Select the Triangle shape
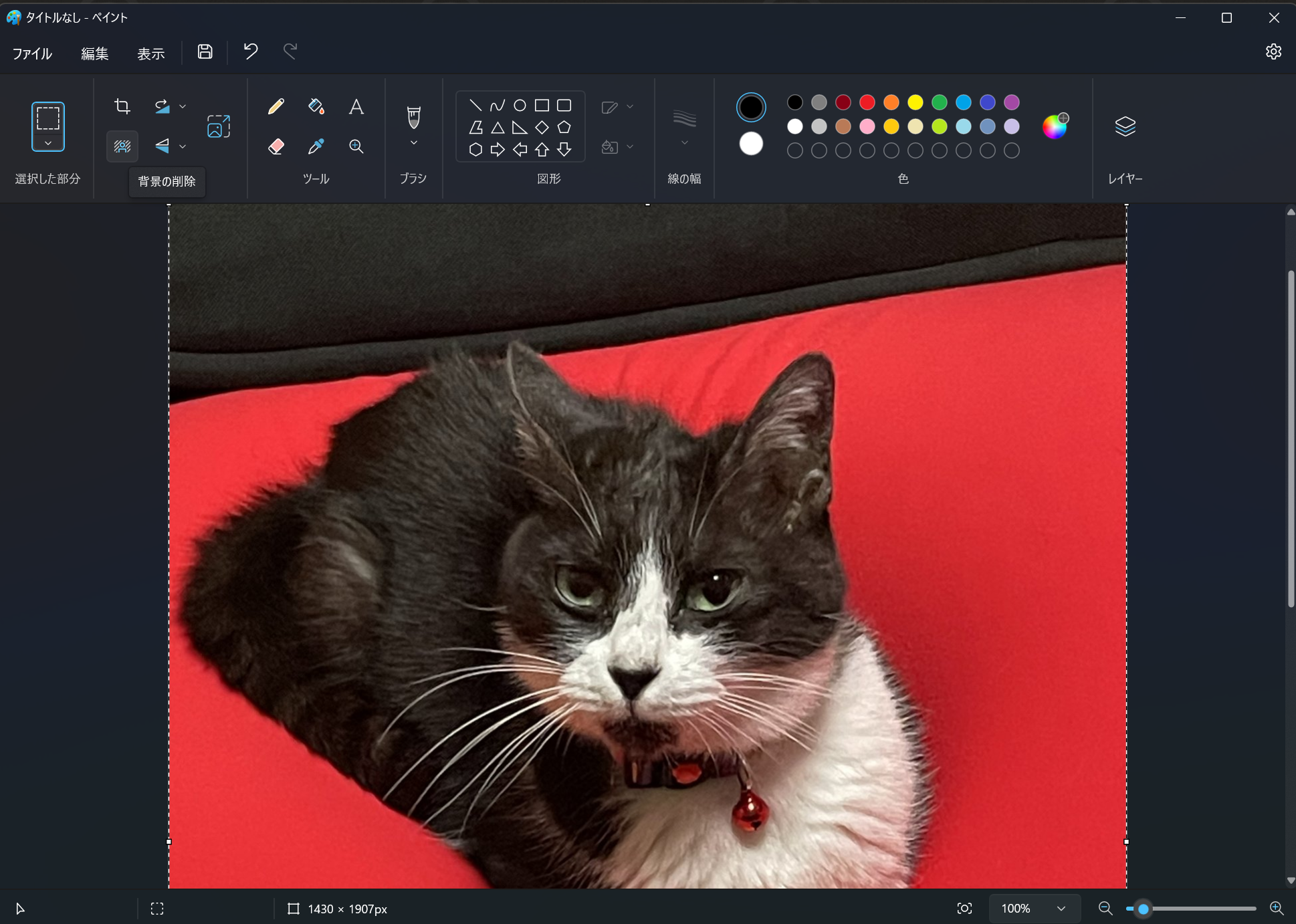Viewport: 1296px width, 924px height. pyautogui.click(x=497, y=127)
